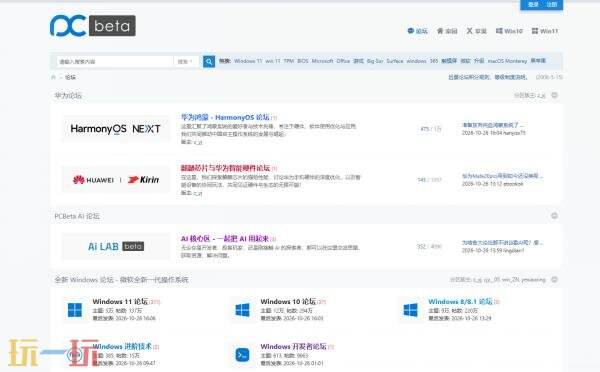Open the 麒麟芯片与华为智能硬件论坛 link
Viewport: 600px width, 372px height.
click(x=225, y=168)
